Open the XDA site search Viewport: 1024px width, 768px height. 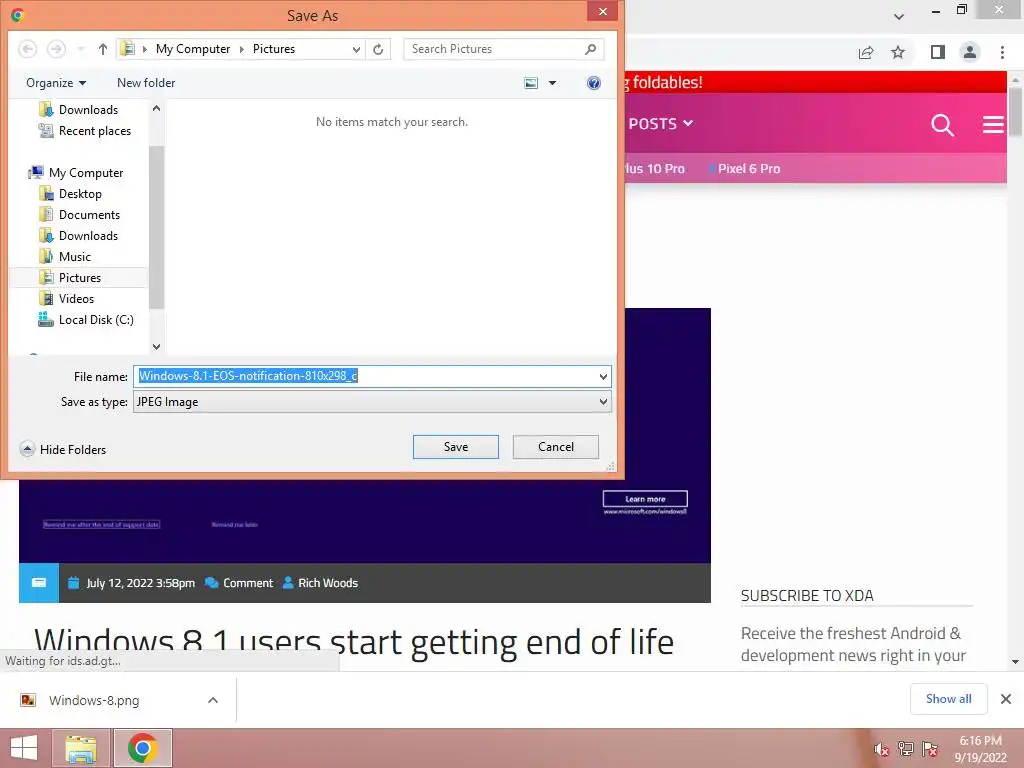point(942,124)
